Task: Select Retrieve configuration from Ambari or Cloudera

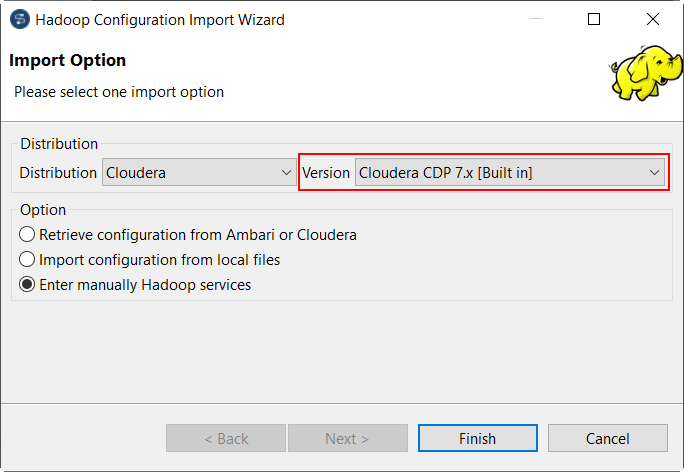Action: coord(28,235)
